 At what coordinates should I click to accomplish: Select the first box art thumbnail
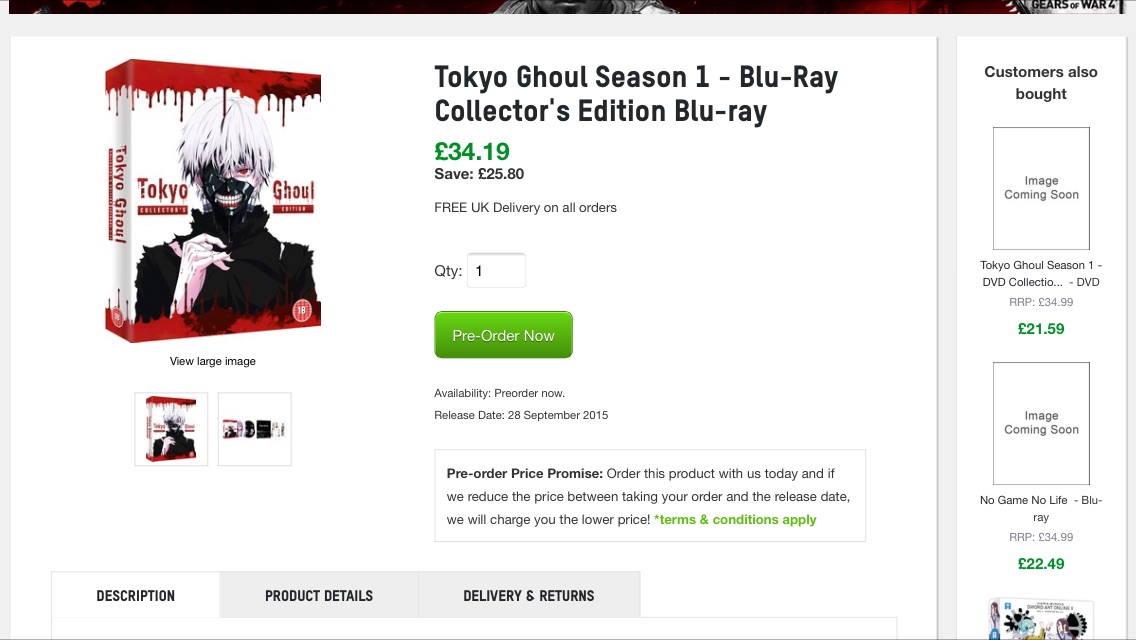tap(171, 429)
